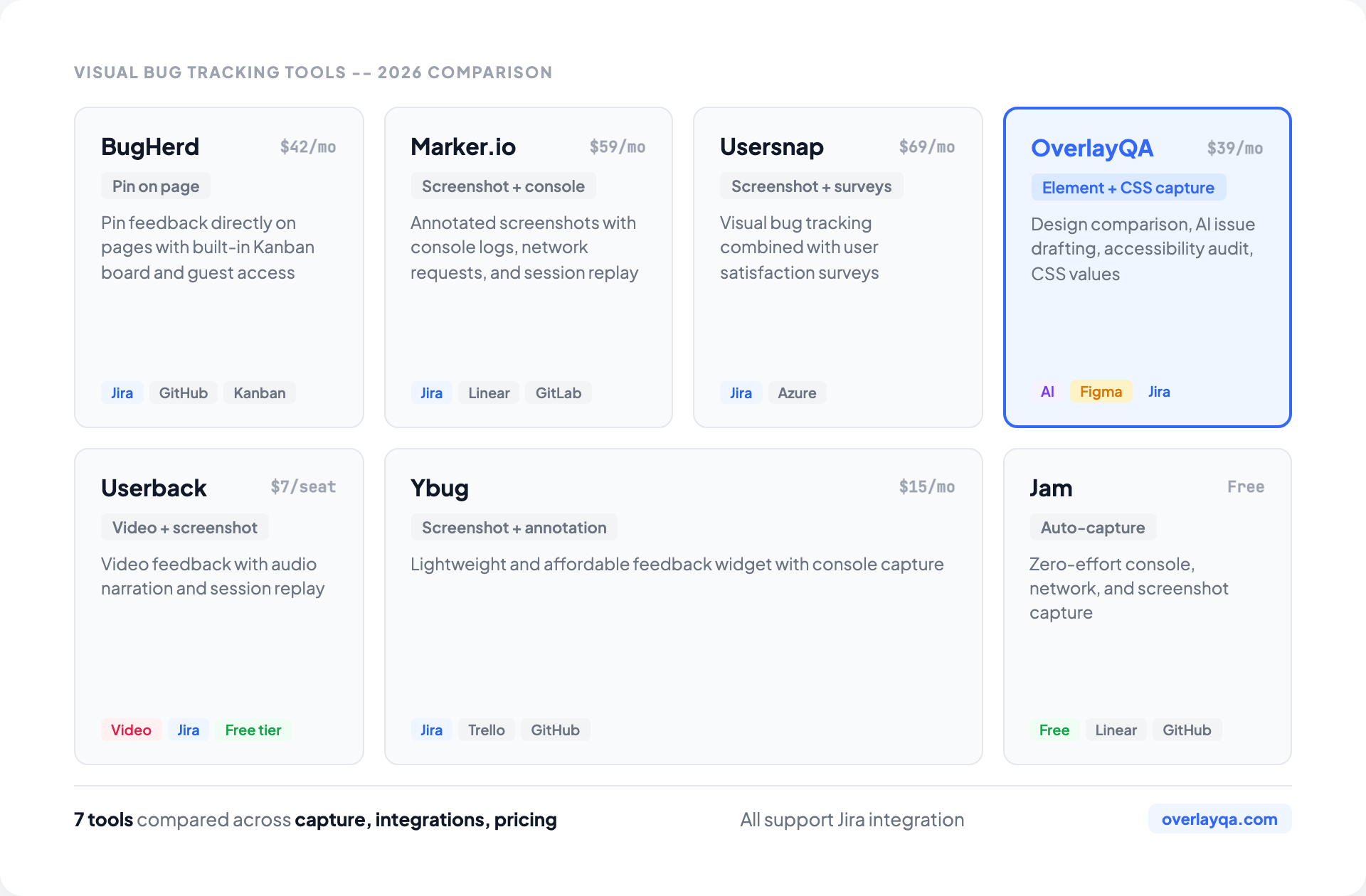1366x896 pixels.
Task: Open the OverlayQA highlighted title
Action: tap(1092, 148)
